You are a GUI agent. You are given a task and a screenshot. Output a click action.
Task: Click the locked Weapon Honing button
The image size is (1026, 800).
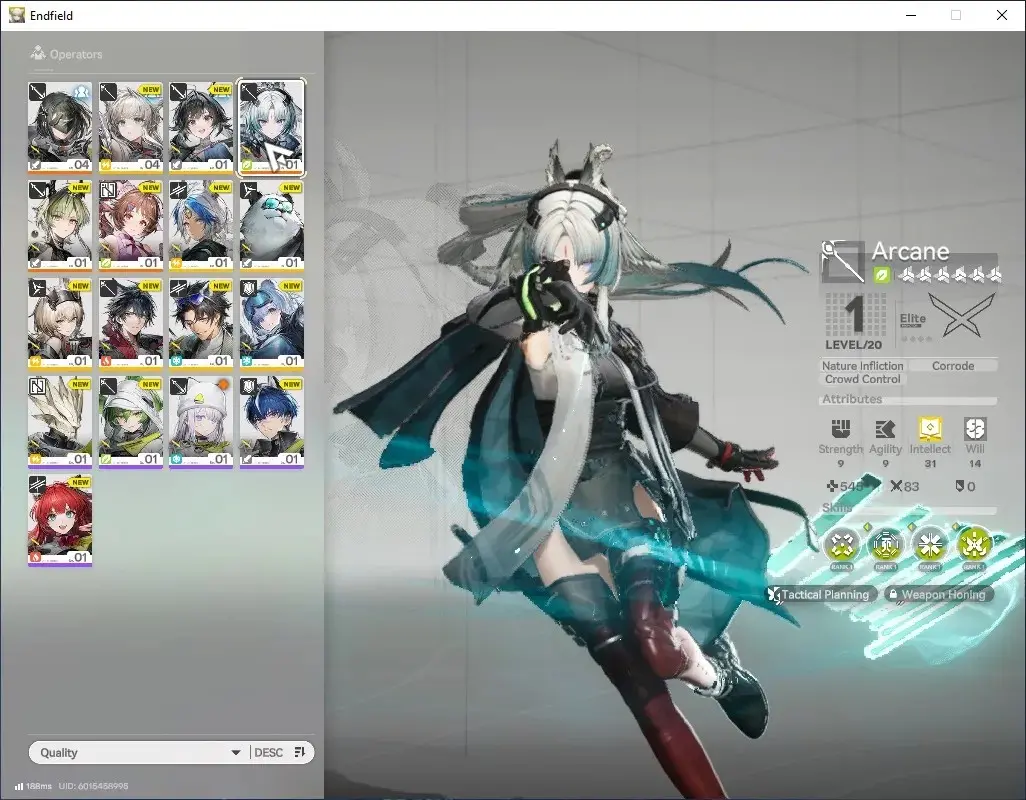(938, 595)
